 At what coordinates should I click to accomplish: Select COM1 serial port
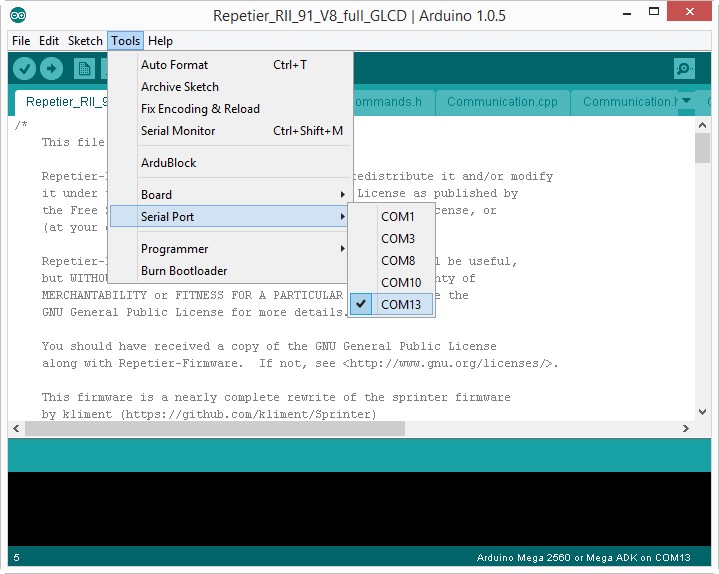click(397, 217)
